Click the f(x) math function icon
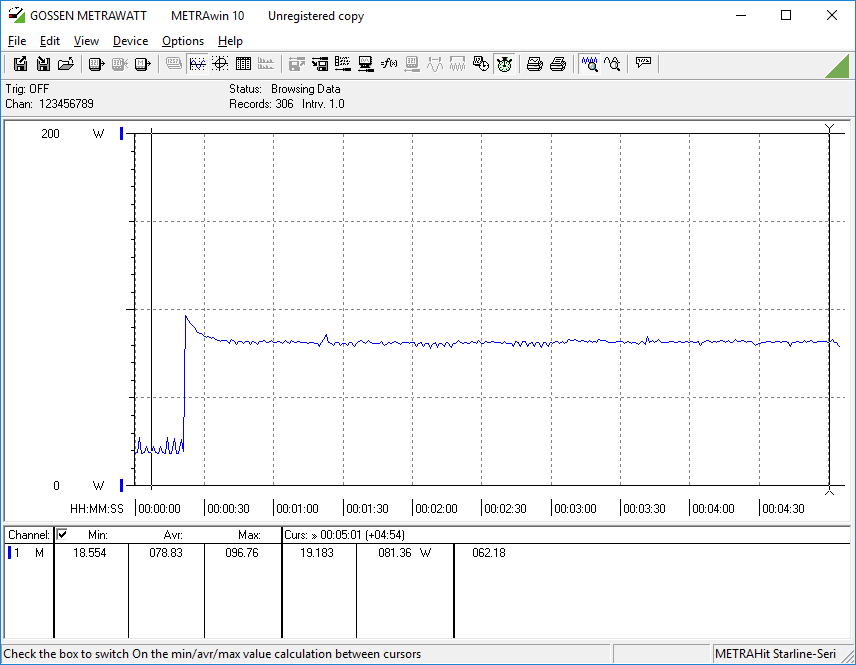The height and width of the screenshot is (665, 856). [389, 64]
